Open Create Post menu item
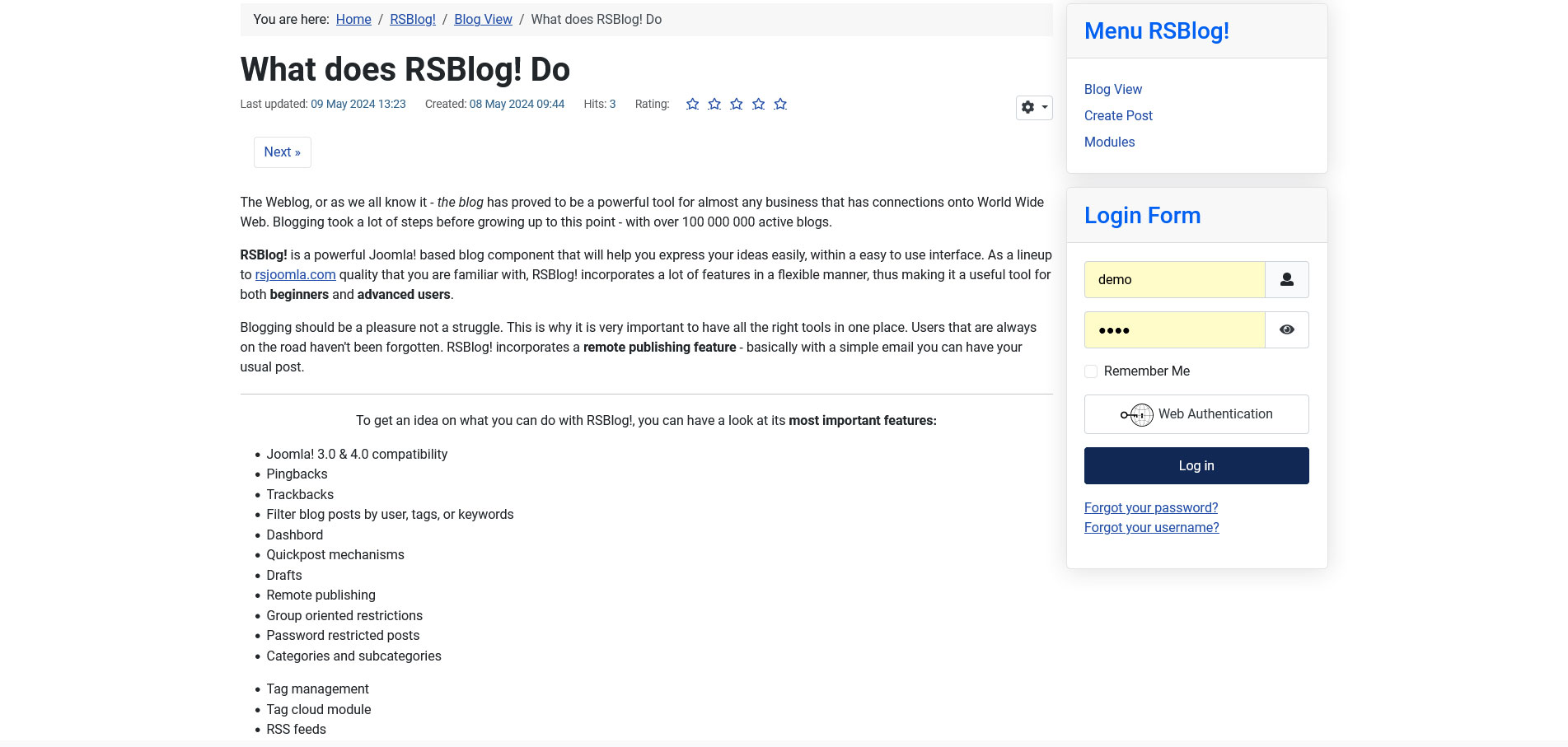Screen dimensions: 1568x747 coord(1118,115)
